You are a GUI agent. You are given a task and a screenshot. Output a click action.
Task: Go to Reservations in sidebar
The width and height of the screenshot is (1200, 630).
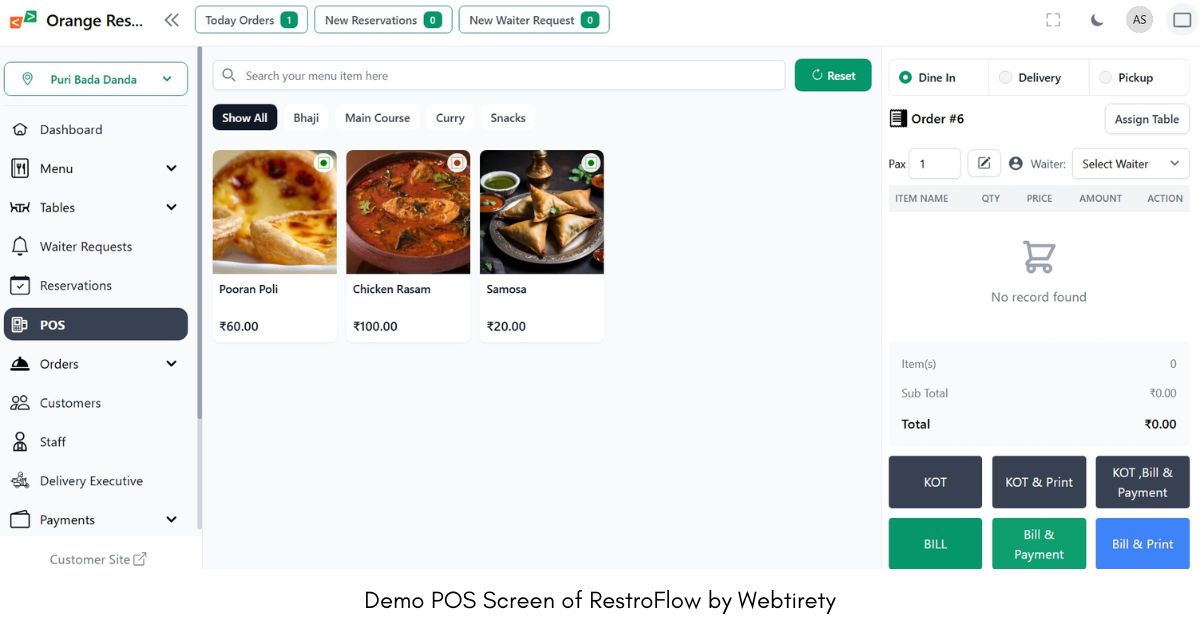pos(75,286)
